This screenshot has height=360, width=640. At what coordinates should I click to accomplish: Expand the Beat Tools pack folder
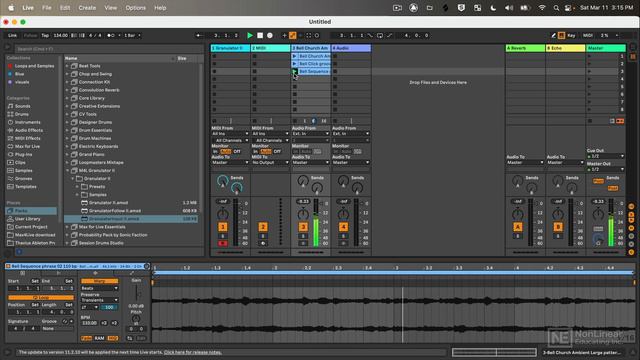[x=67, y=66]
